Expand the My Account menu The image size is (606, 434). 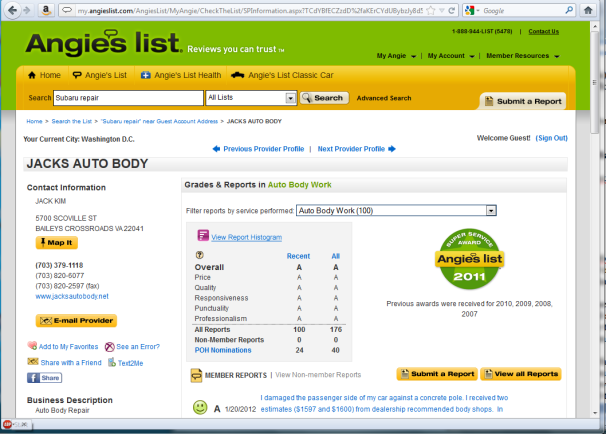[x=451, y=56]
